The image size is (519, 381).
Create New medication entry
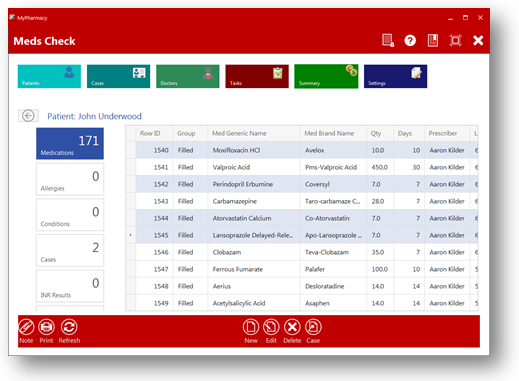pyautogui.click(x=251, y=331)
